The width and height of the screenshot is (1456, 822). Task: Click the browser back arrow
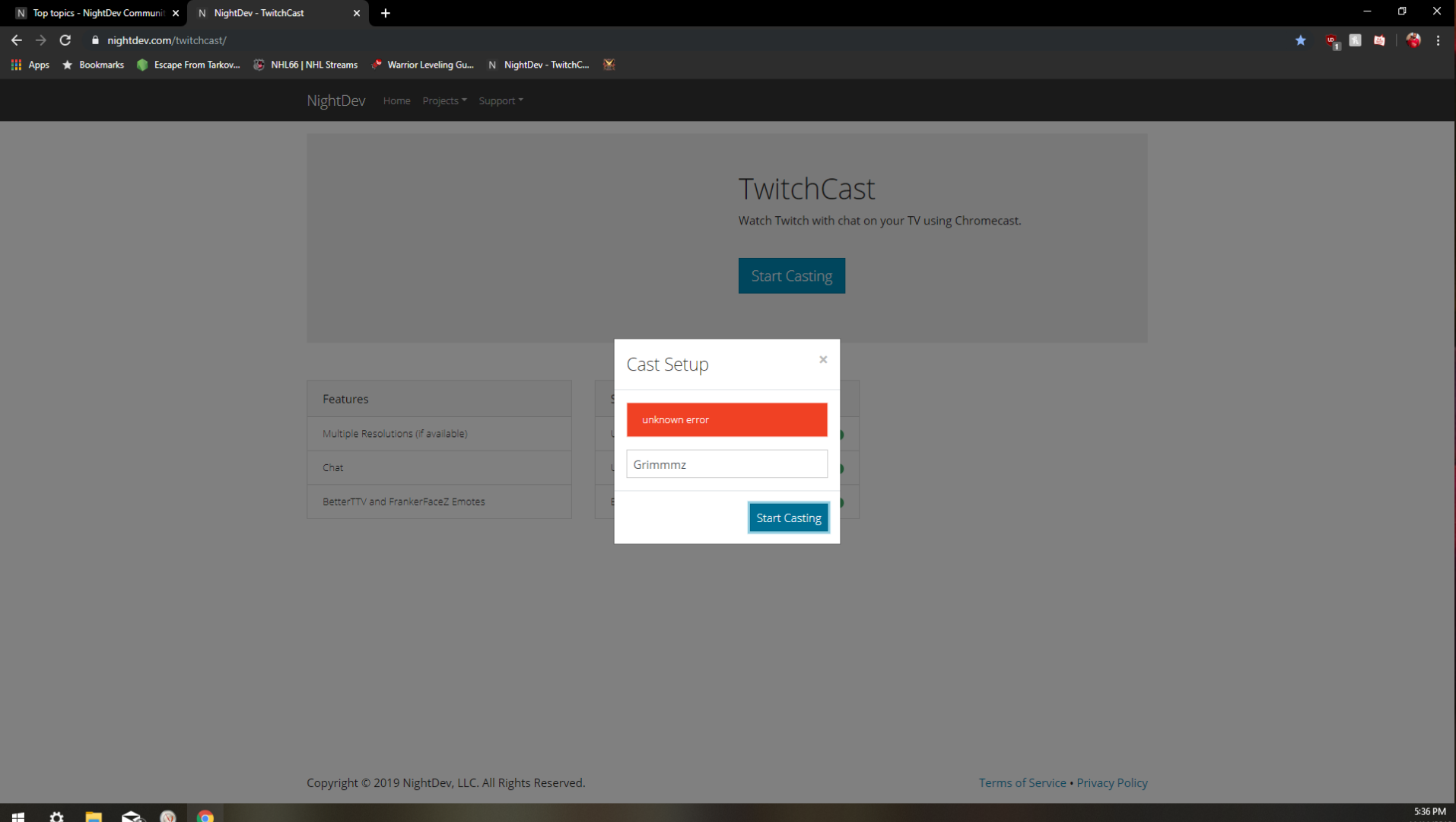point(17,40)
